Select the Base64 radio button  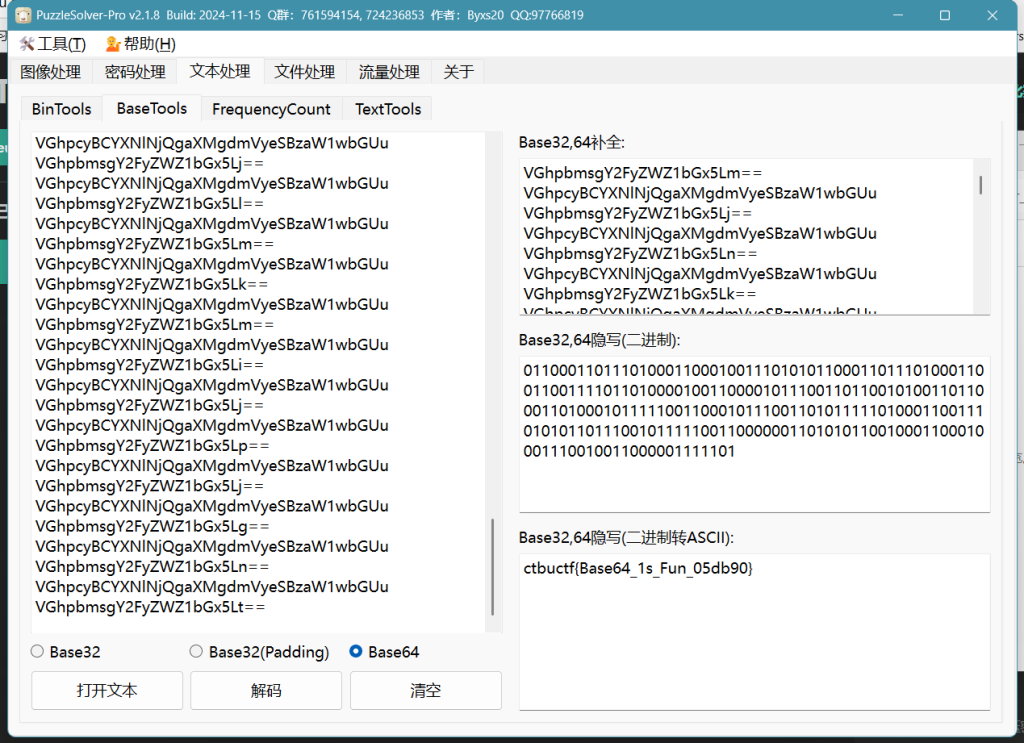point(356,652)
